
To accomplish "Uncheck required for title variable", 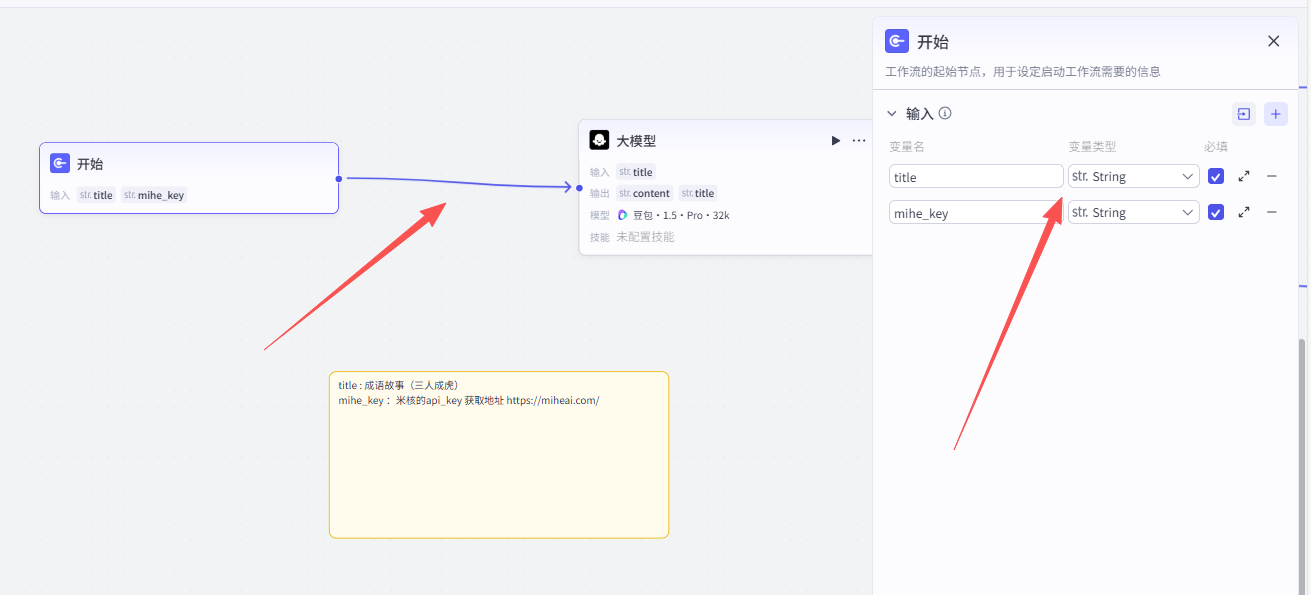I will click(x=1216, y=176).
